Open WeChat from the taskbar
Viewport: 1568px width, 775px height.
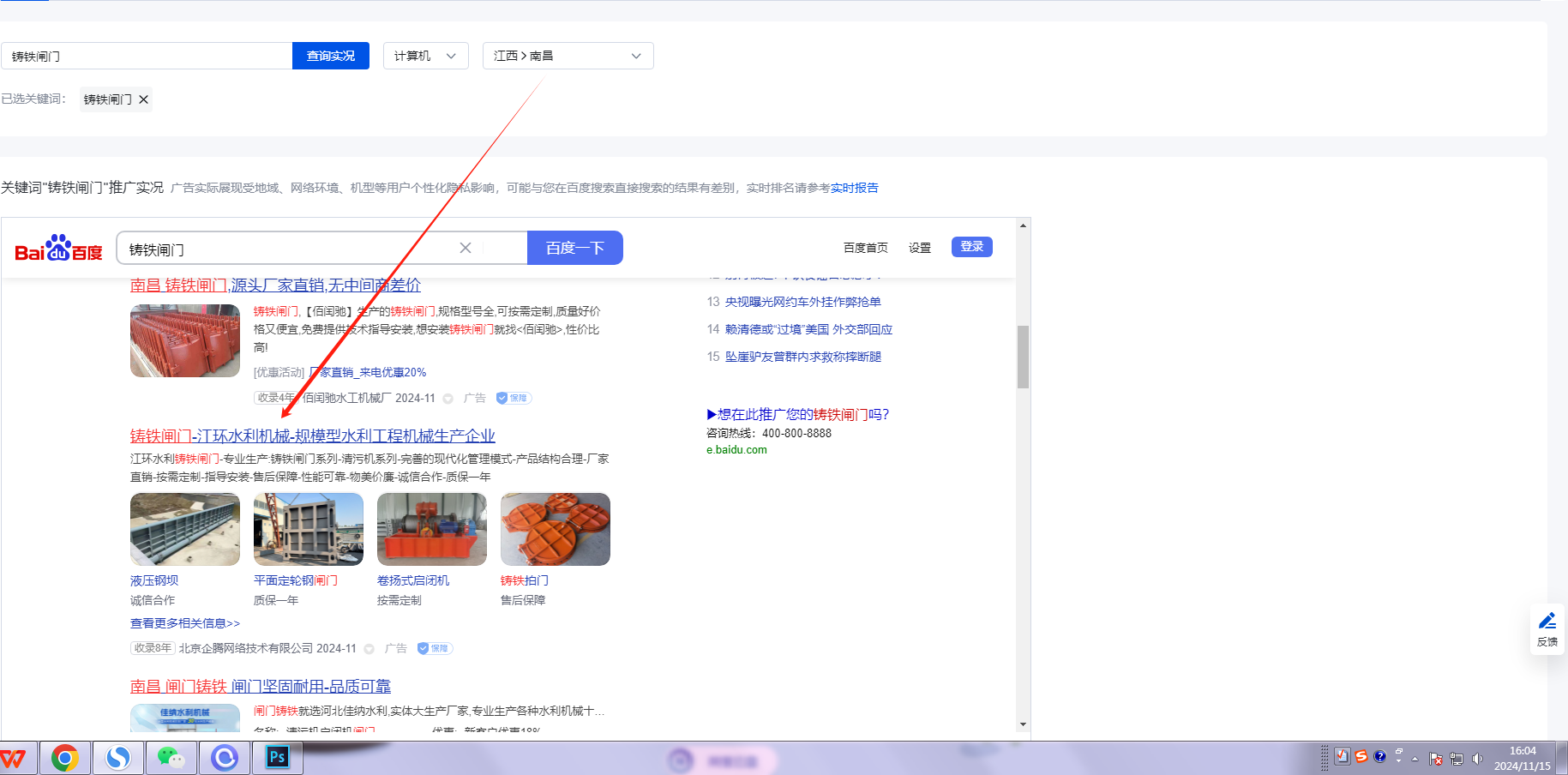171,759
